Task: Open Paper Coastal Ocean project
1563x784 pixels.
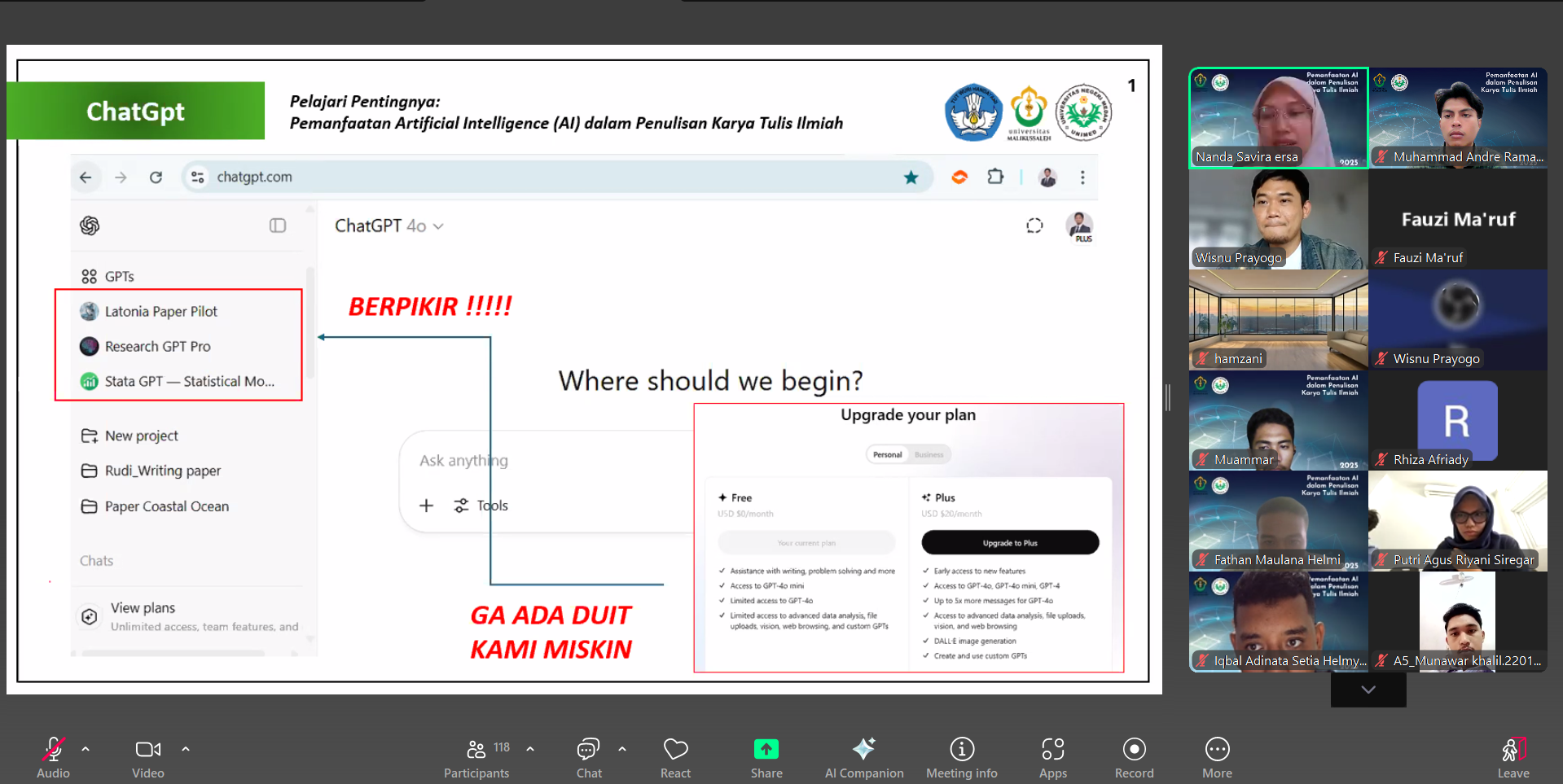Action: [x=155, y=506]
